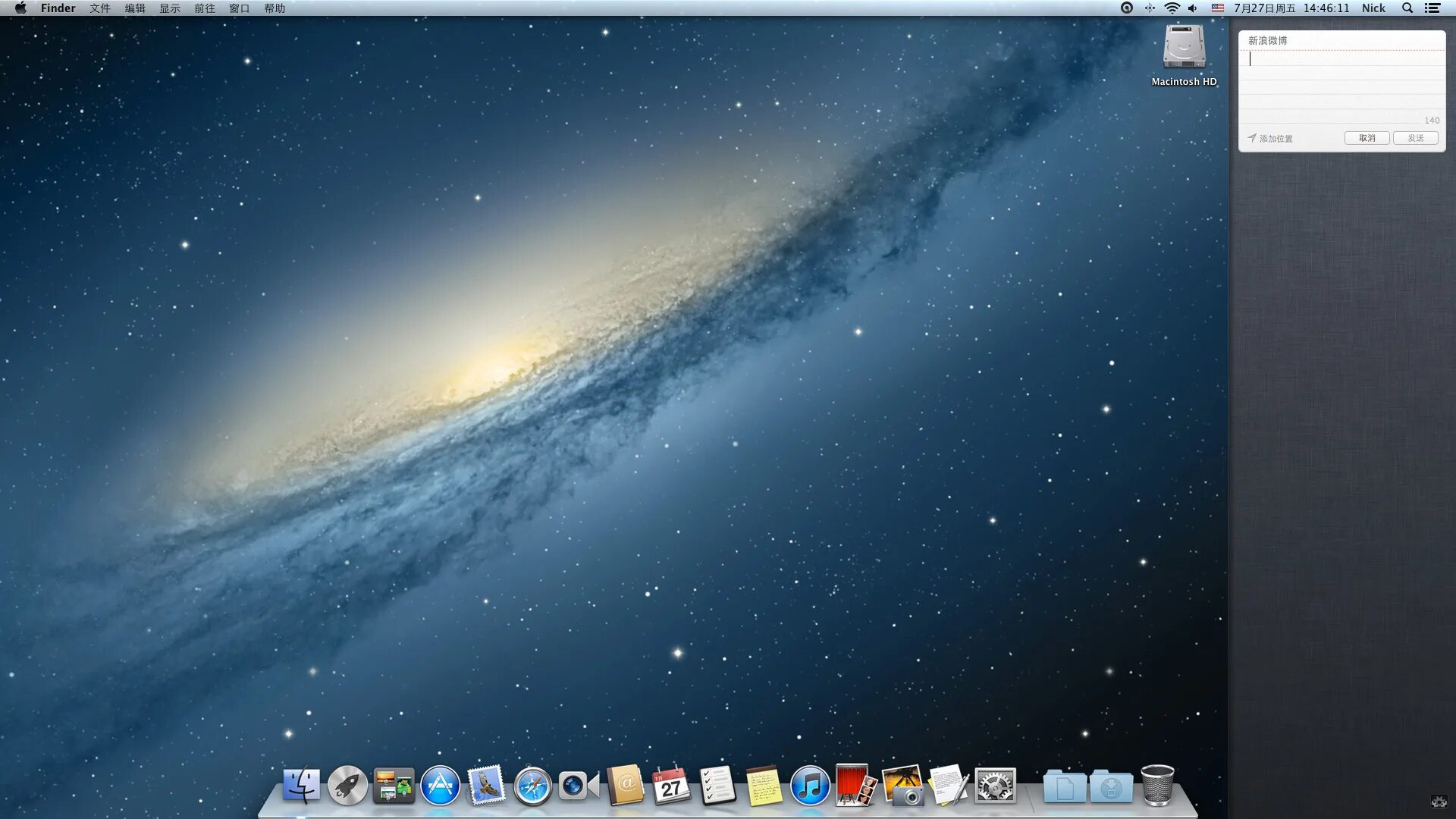Open the input source flag menu
Image resolution: width=1456 pixels, height=819 pixels.
click(x=1217, y=8)
